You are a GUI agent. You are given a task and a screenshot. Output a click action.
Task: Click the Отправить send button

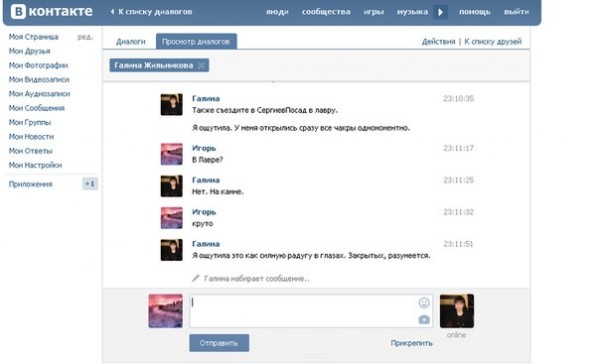(219, 343)
